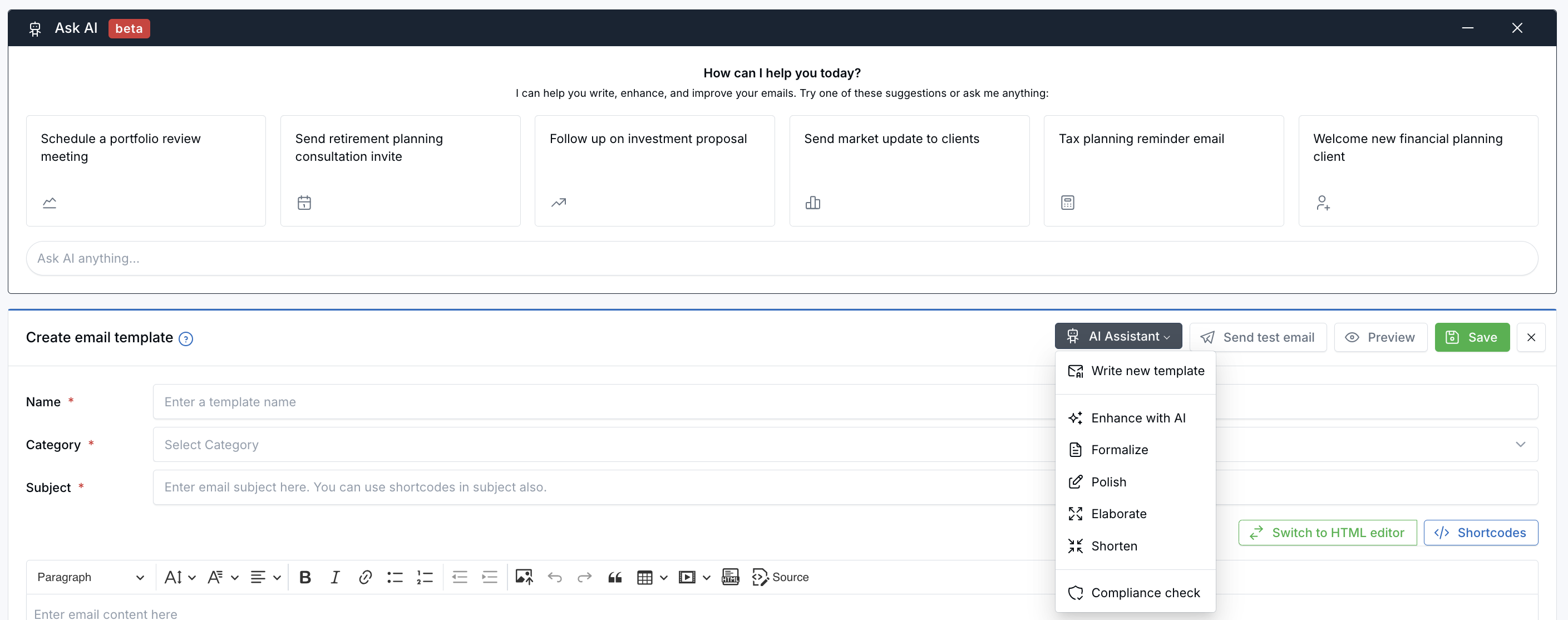This screenshot has height=620, width=1568.
Task: Apply italic formatting in editor toolbar
Action: (x=335, y=577)
